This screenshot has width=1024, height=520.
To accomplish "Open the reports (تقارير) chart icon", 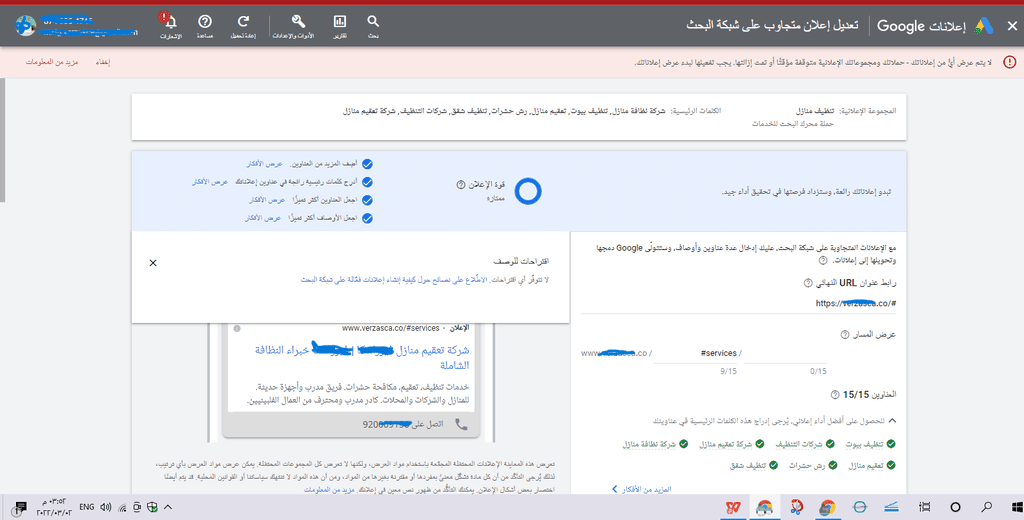I will click(340, 21).
